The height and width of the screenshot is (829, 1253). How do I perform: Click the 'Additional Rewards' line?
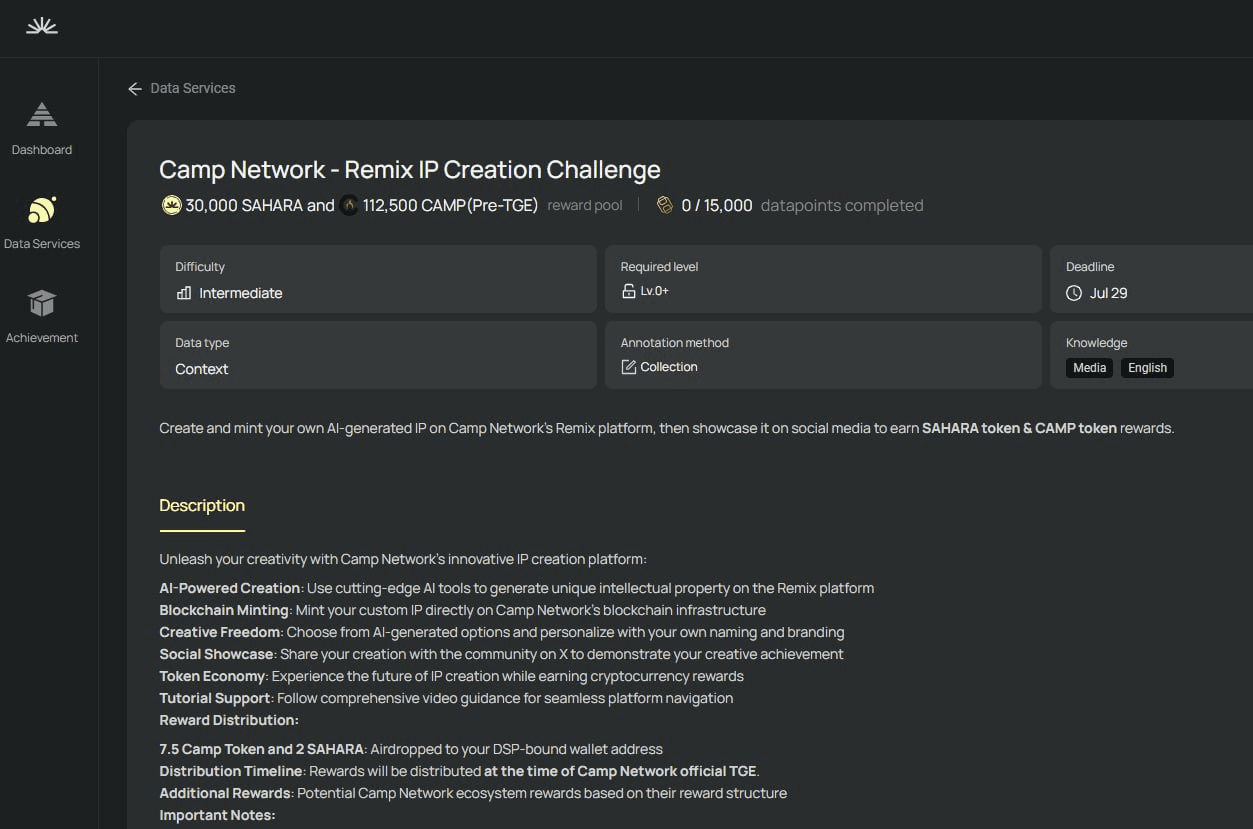click(x=473, y=793)
